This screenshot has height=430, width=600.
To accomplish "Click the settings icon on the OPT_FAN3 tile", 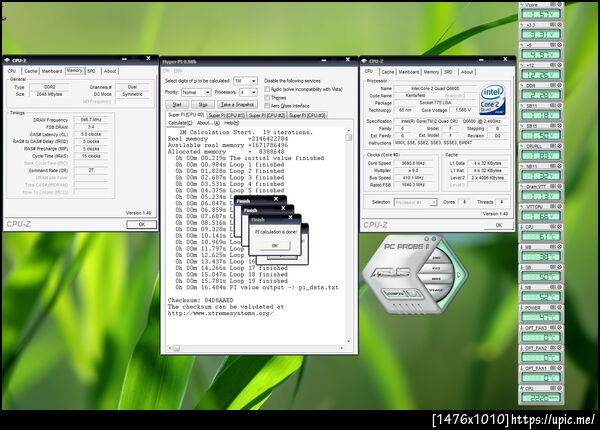I will pos(553,328).
